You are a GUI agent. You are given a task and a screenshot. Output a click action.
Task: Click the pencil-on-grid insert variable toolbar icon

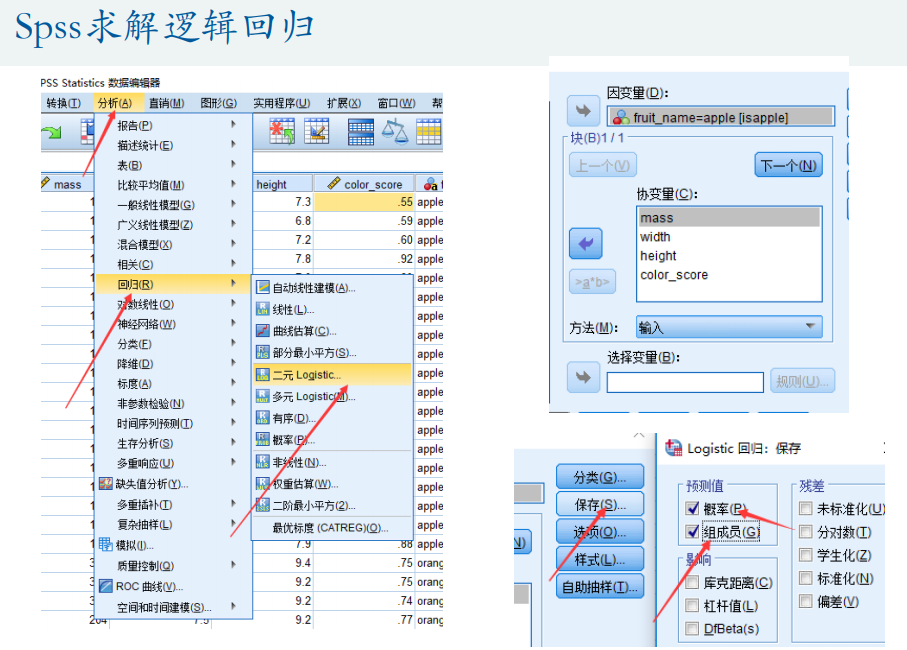point(316,131)
